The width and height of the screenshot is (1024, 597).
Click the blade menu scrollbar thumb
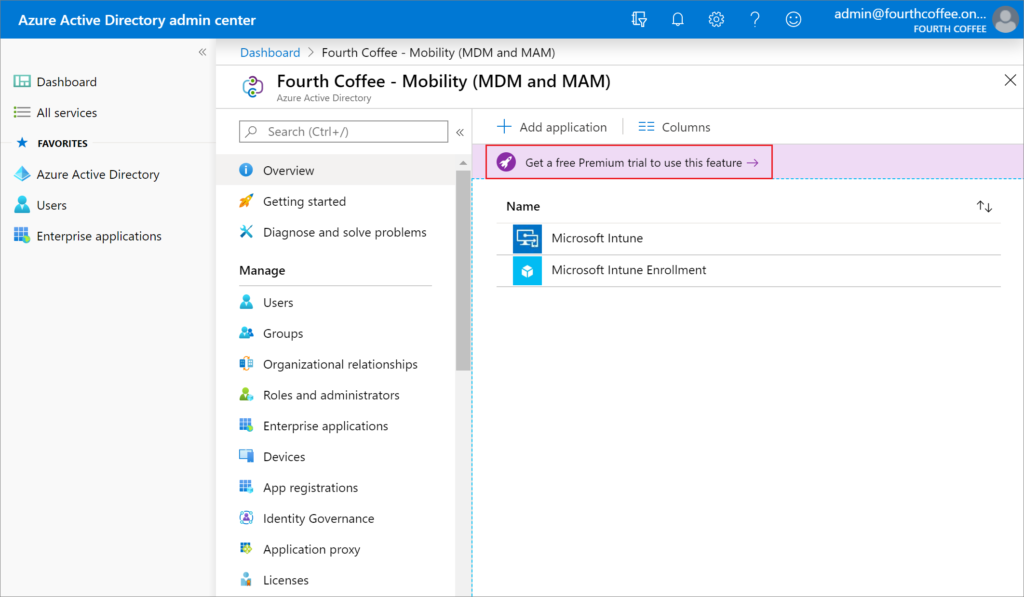point(463,270)
